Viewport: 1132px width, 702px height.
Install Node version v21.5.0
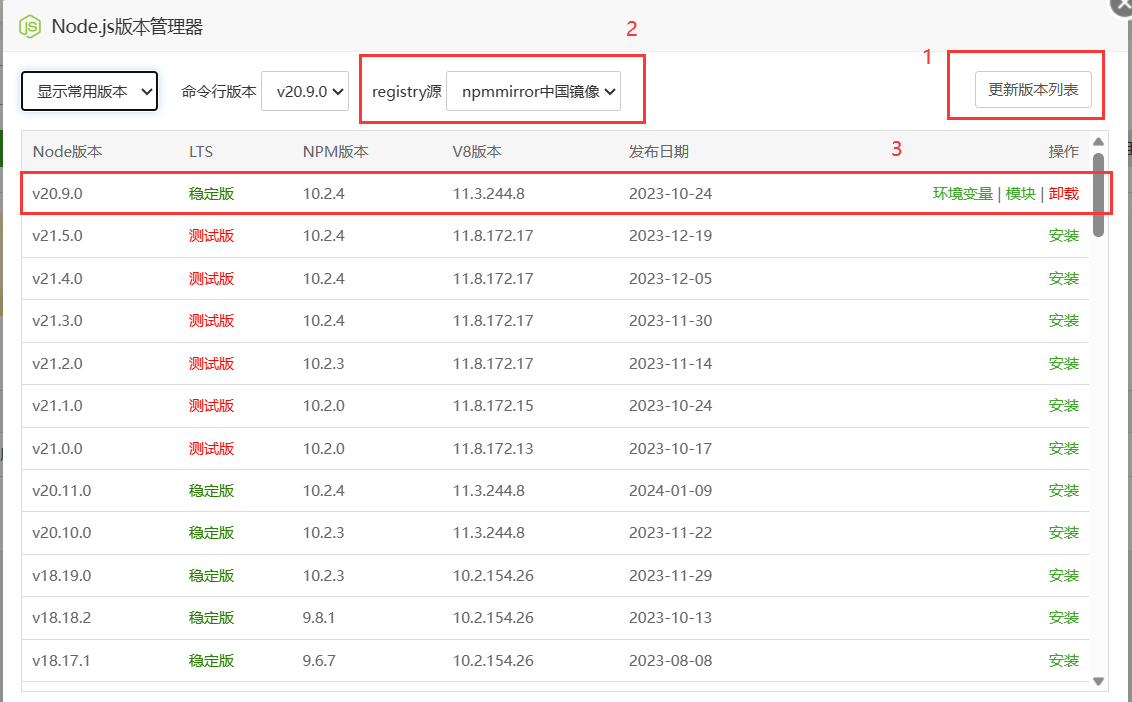[x=1064, y=236]
